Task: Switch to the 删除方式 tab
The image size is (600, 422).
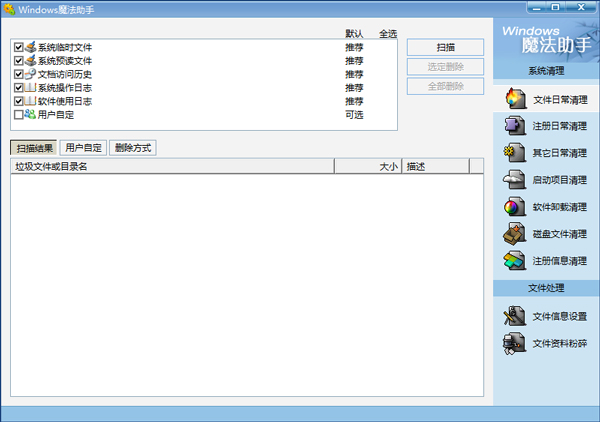Action: point(133,148)
